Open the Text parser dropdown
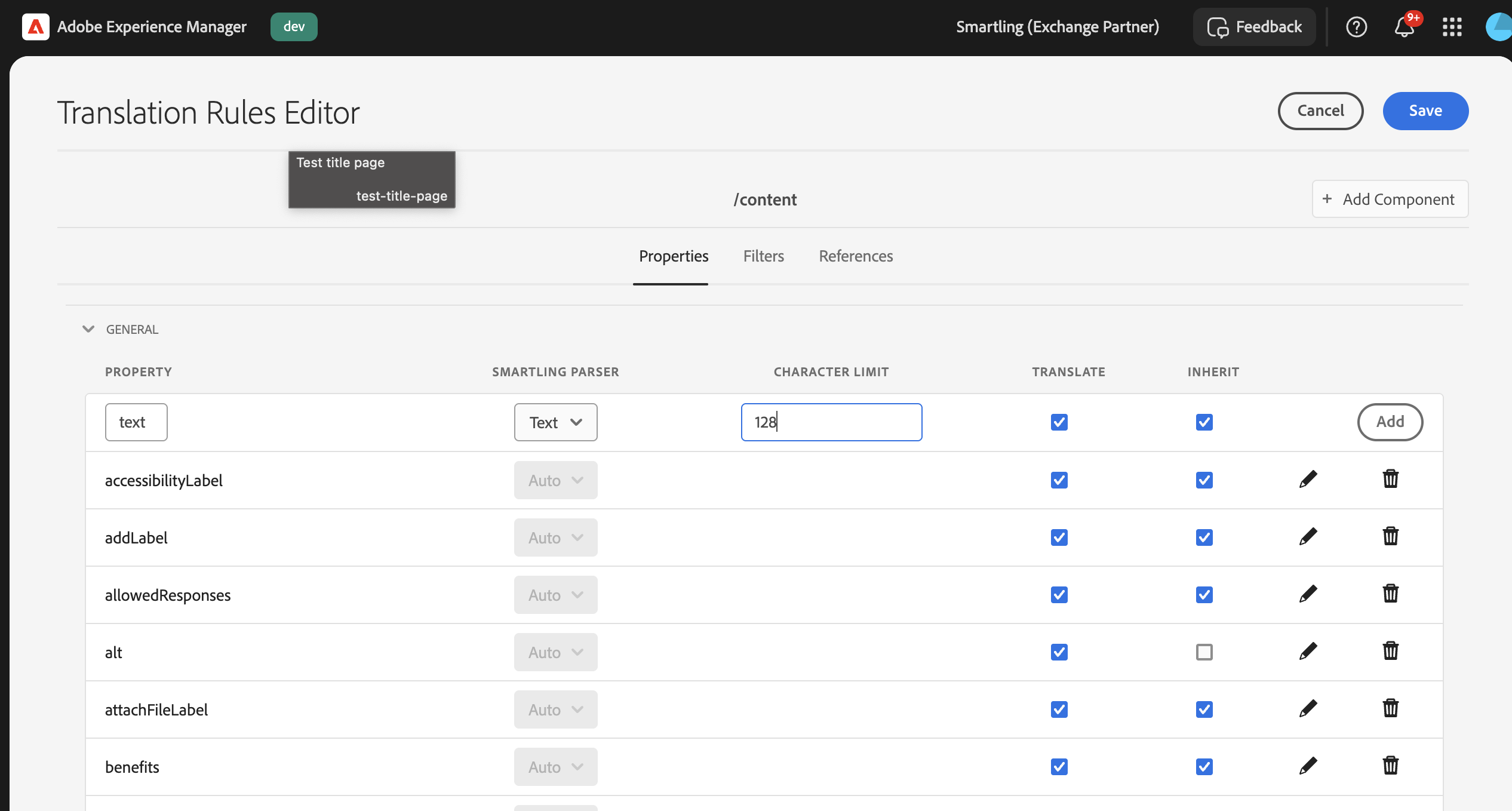 [555, 422]
